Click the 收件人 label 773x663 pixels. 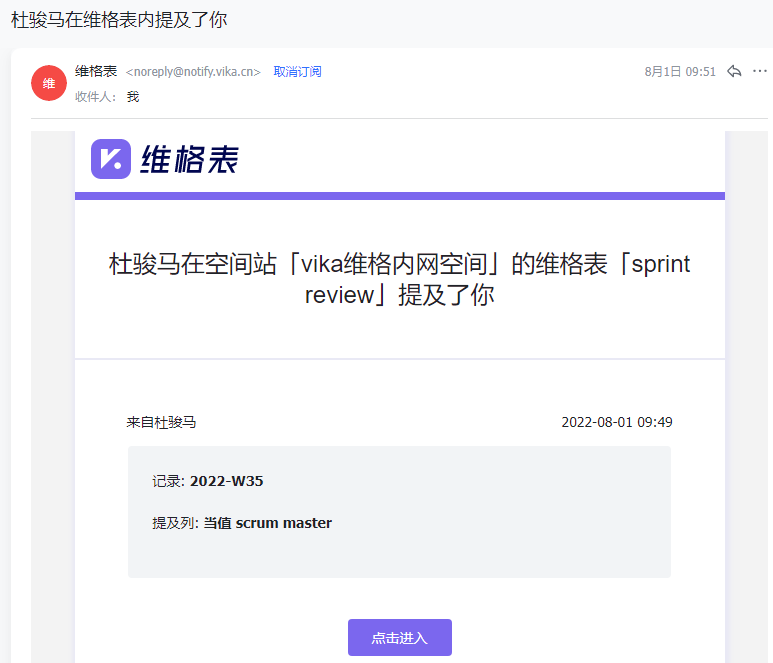tap(95, 97)
